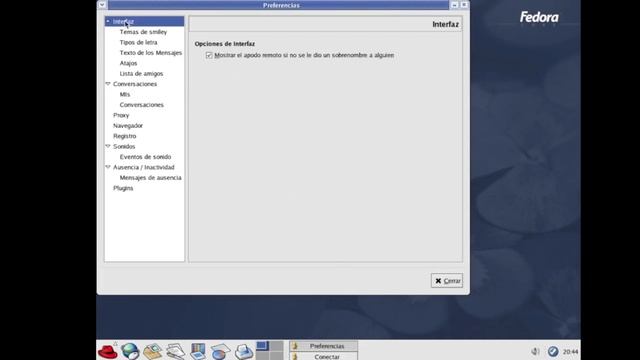Select Texto de los Mensajes
Viewport: 640px width, 360px height.
coord(151,53)
